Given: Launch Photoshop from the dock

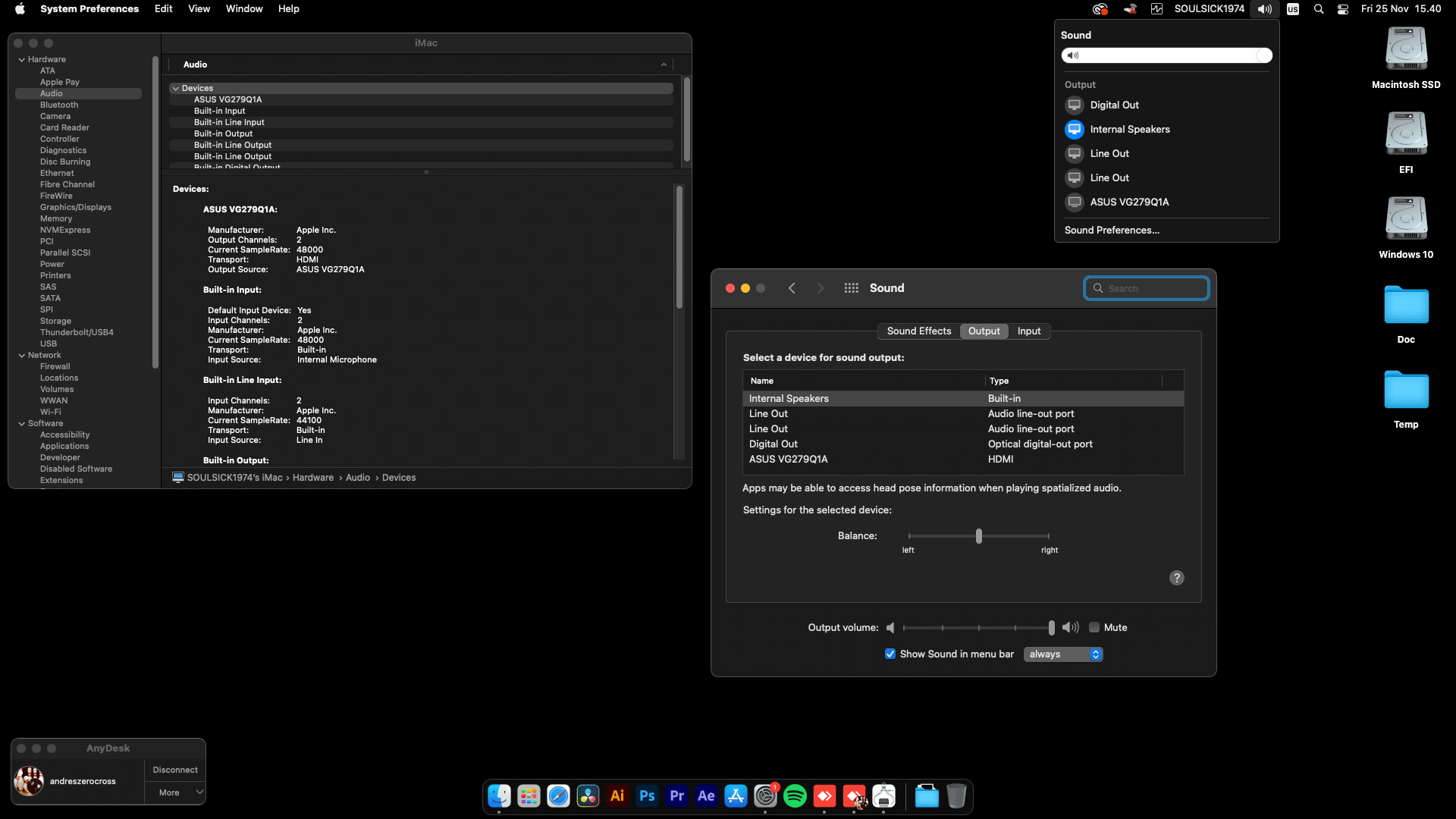Looking at the screenshot, I should 647,795.
